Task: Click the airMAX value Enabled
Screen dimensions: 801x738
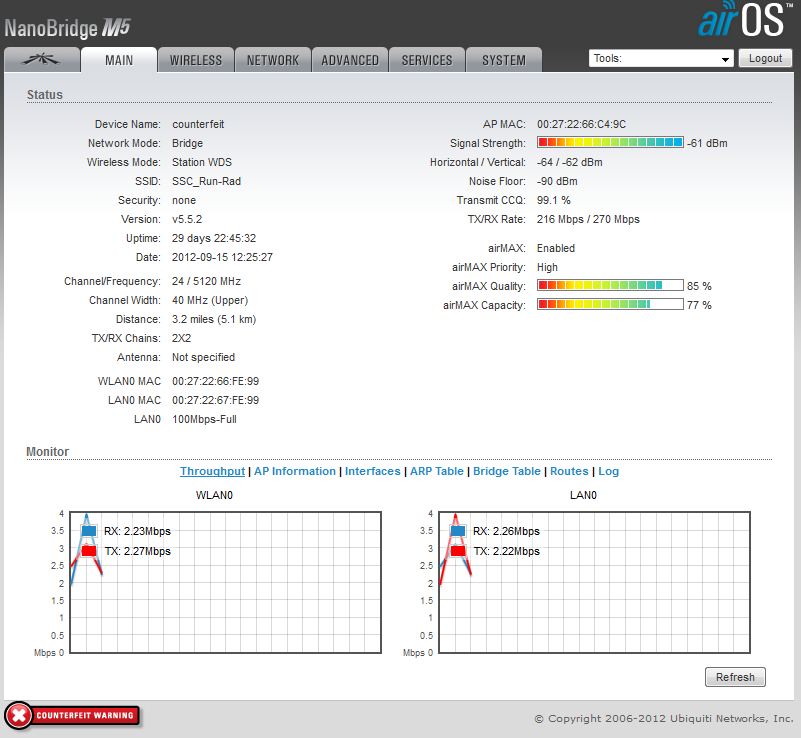Action: 556,248
